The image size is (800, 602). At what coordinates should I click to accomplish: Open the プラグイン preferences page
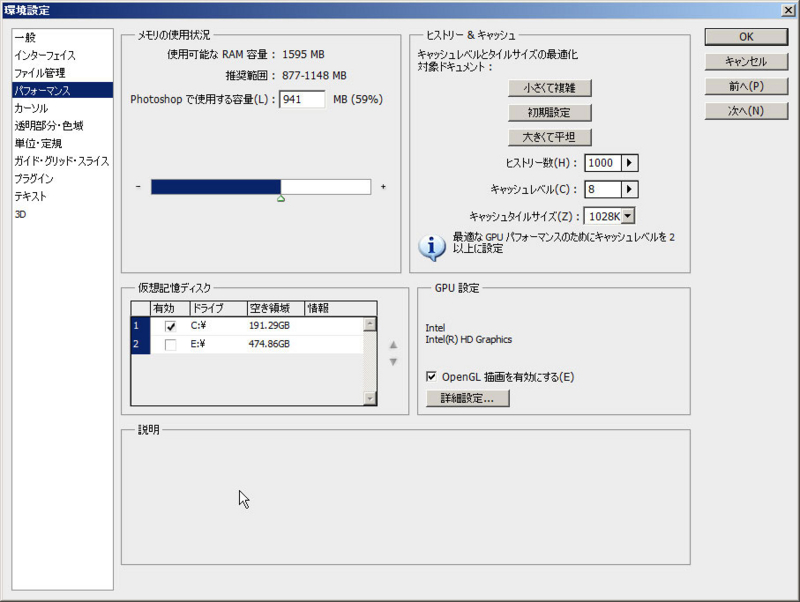(62, 179)
